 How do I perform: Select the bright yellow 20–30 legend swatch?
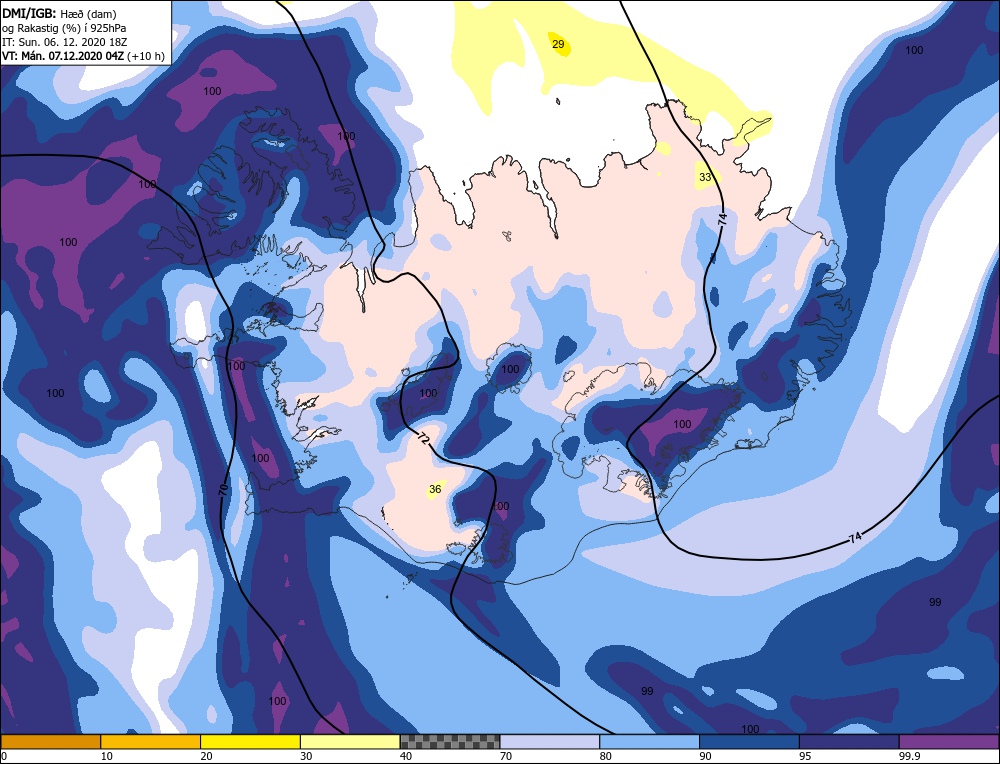pos(250,742)
